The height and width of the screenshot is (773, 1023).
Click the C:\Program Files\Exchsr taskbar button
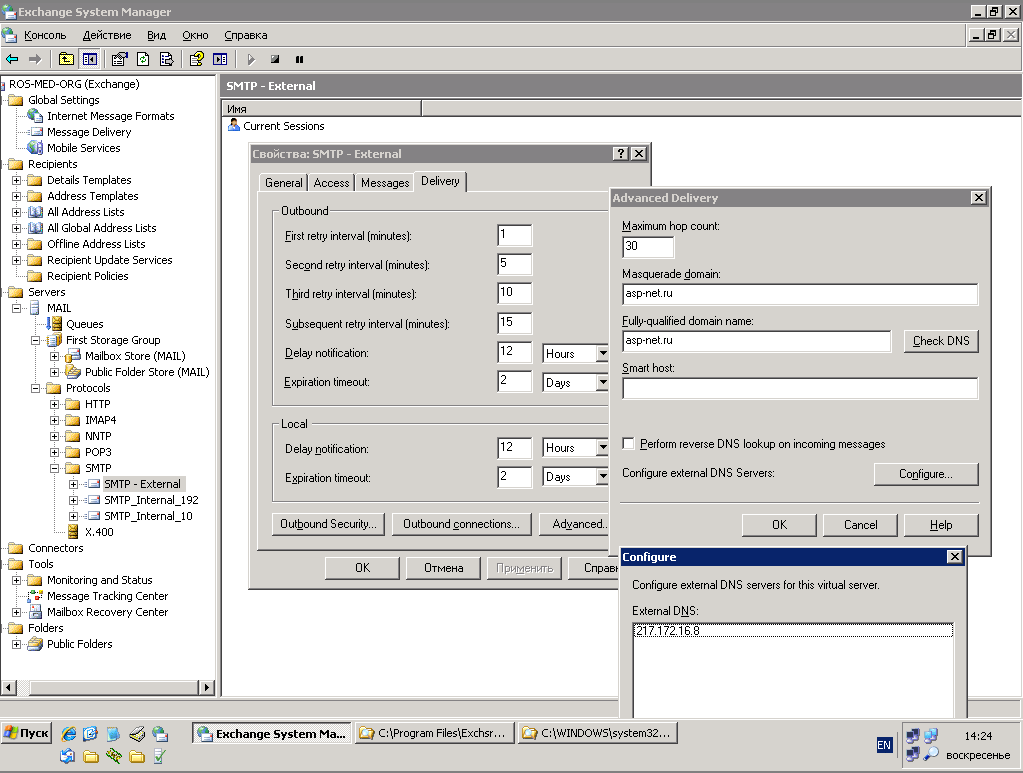pos(435,733)
